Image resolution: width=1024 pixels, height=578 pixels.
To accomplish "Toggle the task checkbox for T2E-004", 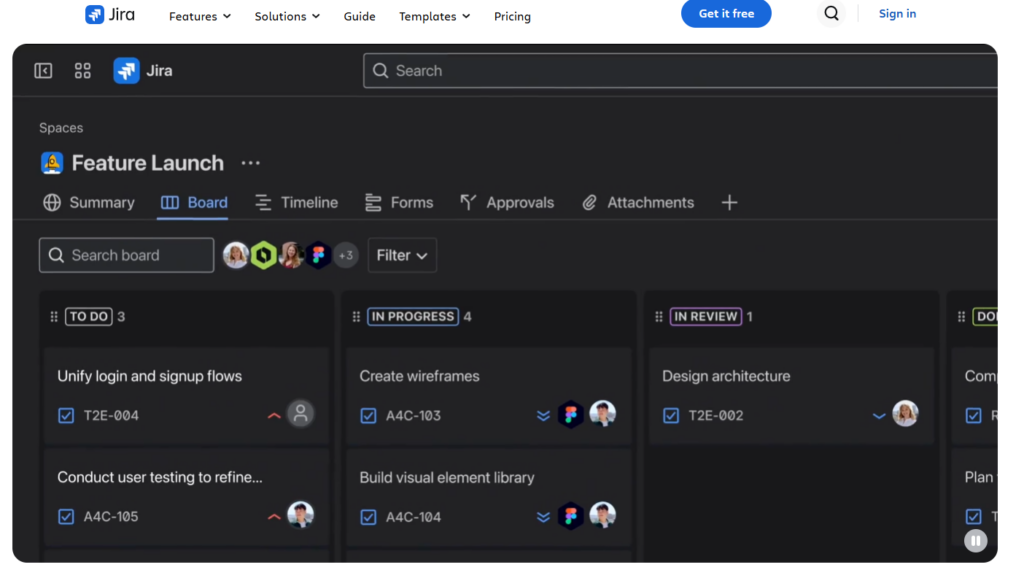I will tap(66, 415).
